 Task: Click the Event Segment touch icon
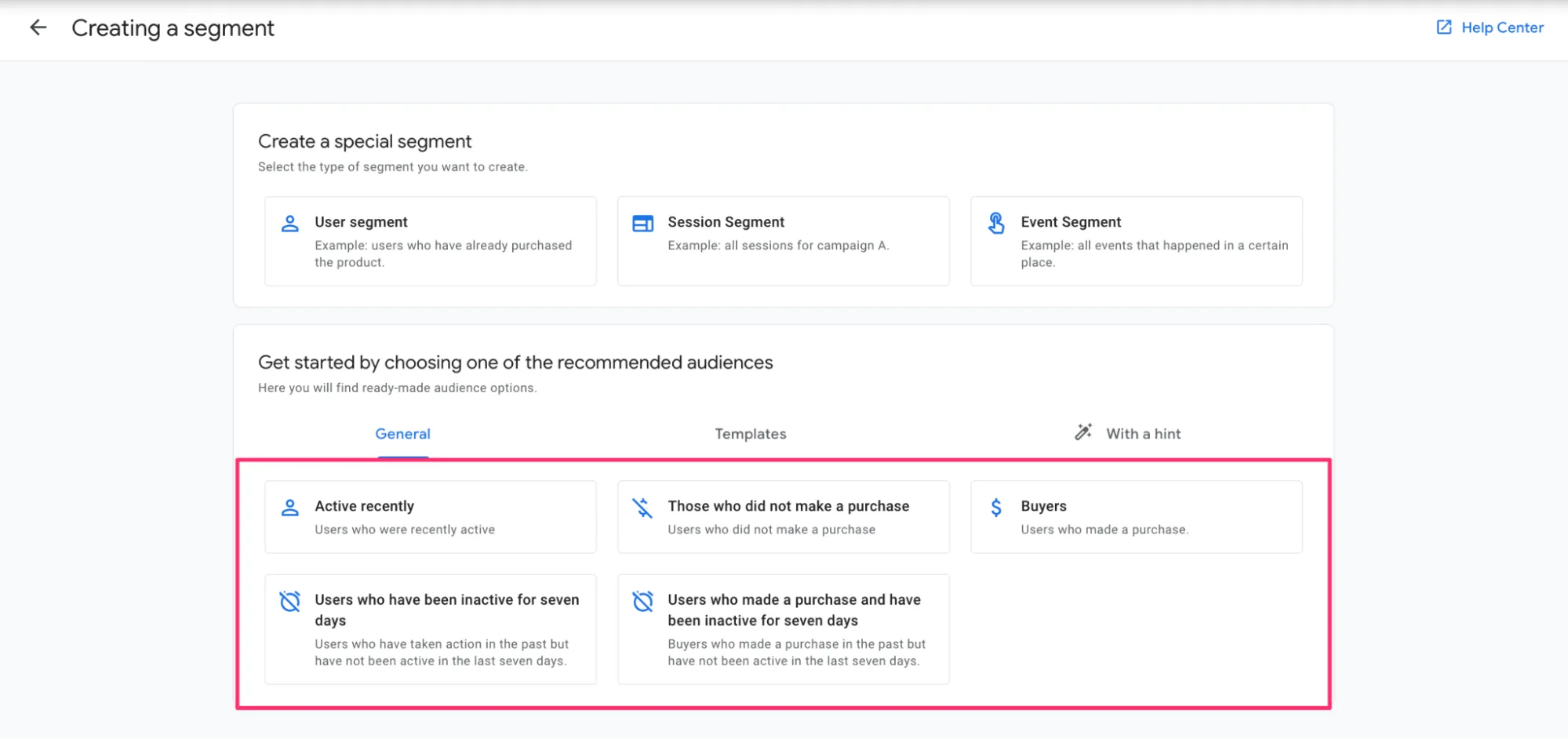pyautogui.click(x=996, y=223)
